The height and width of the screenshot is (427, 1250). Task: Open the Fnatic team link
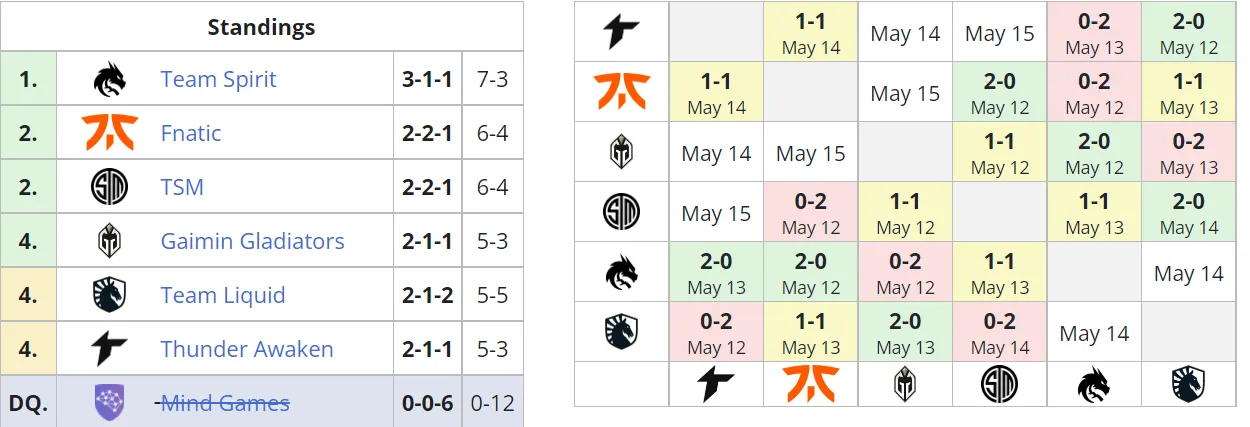point(191,133)
